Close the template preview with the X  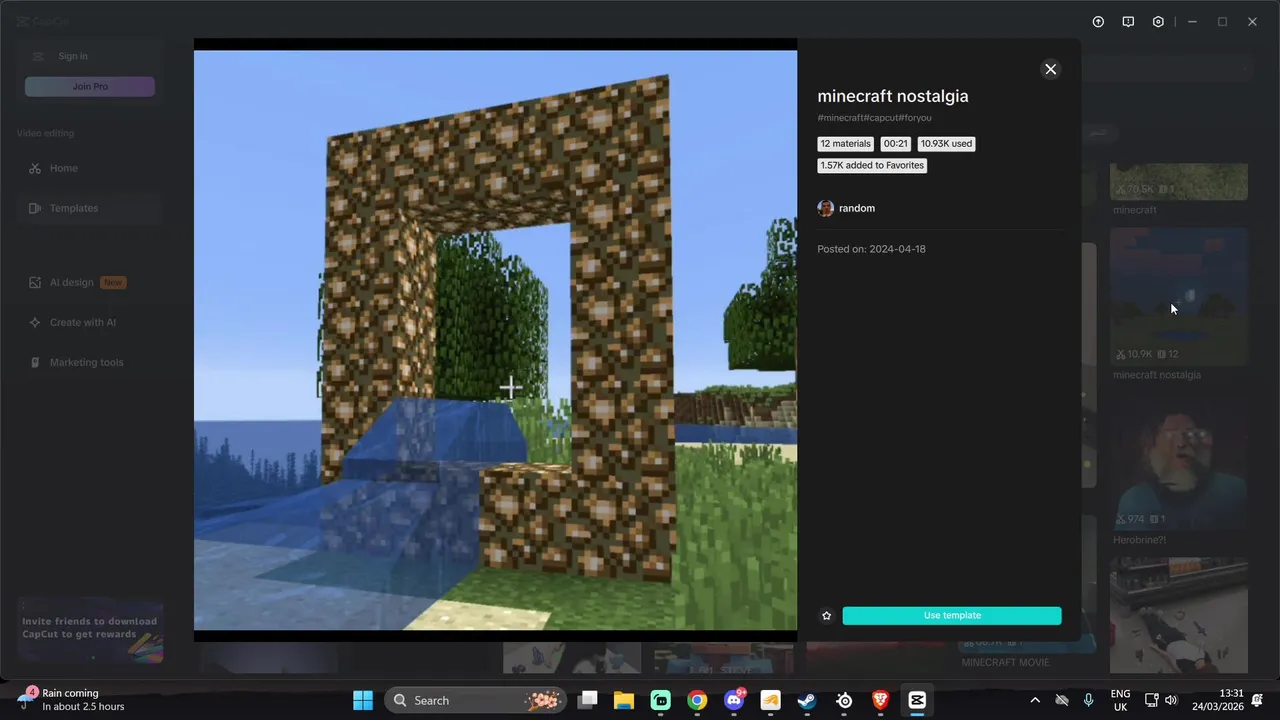1050,69
